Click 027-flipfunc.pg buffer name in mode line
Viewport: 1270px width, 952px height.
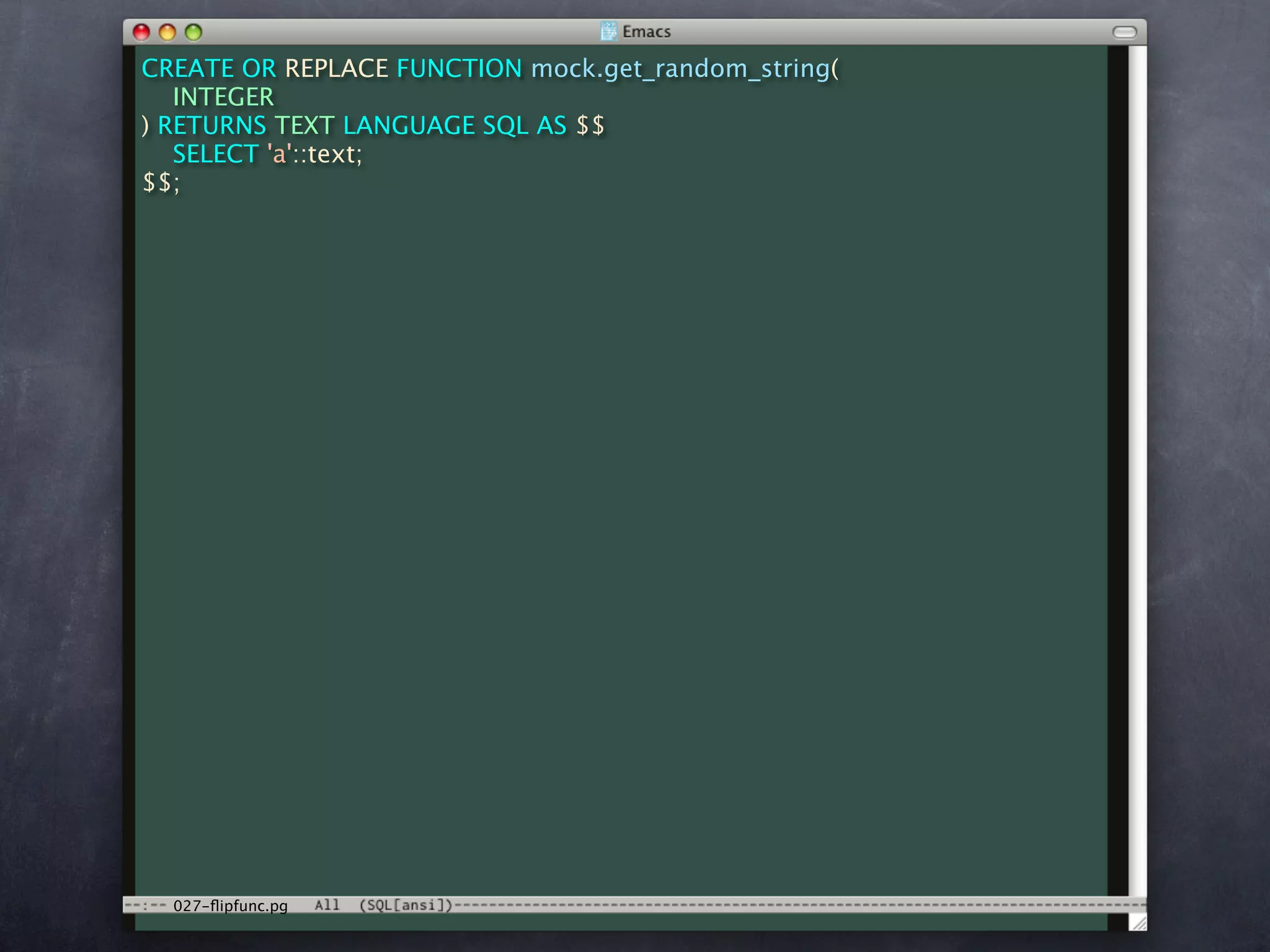(x=231, y=906)
